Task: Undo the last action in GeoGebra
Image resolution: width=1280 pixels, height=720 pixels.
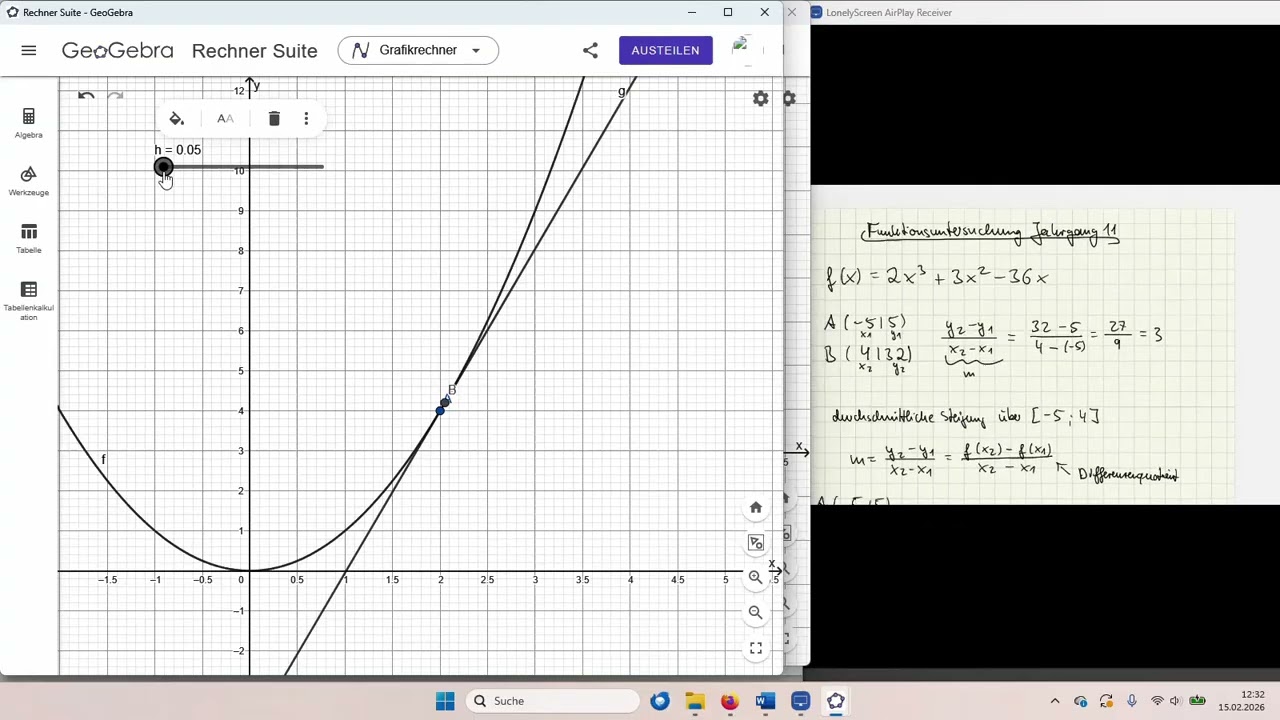Action: pyautogui.click(x=86, y=96)
